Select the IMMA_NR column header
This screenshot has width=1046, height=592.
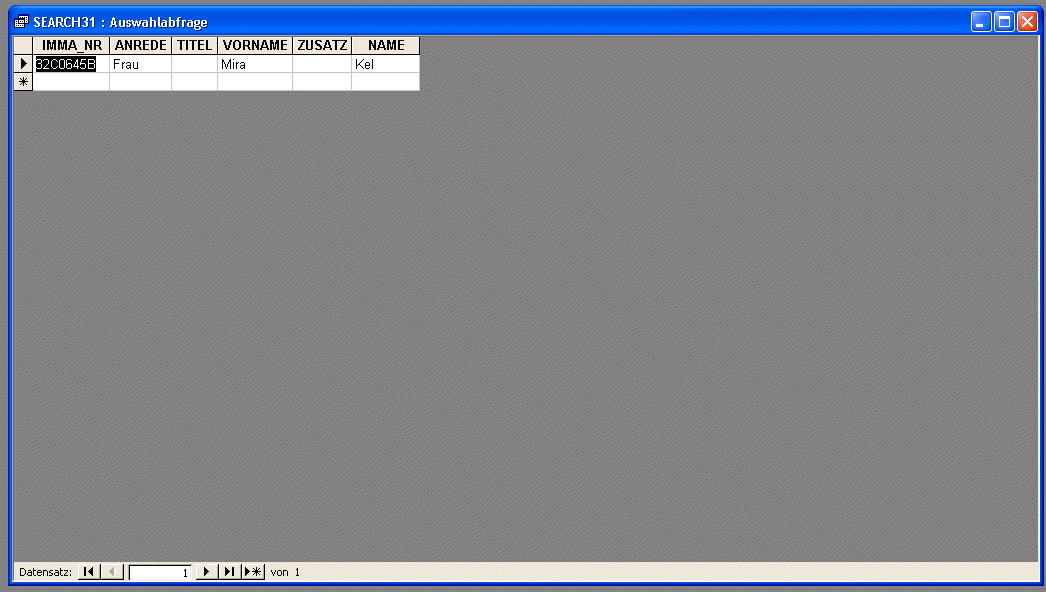pos(71,45)
